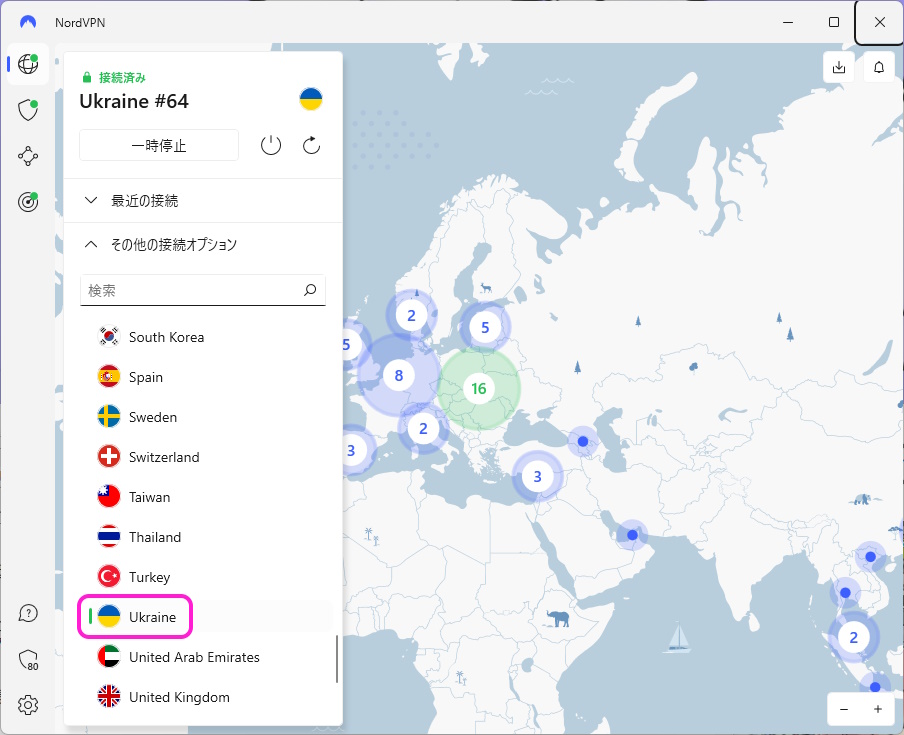Open the security score shield 80 icon
This screenshot has width=904, height=735.
pyautogui.click(x=28, y=659)
